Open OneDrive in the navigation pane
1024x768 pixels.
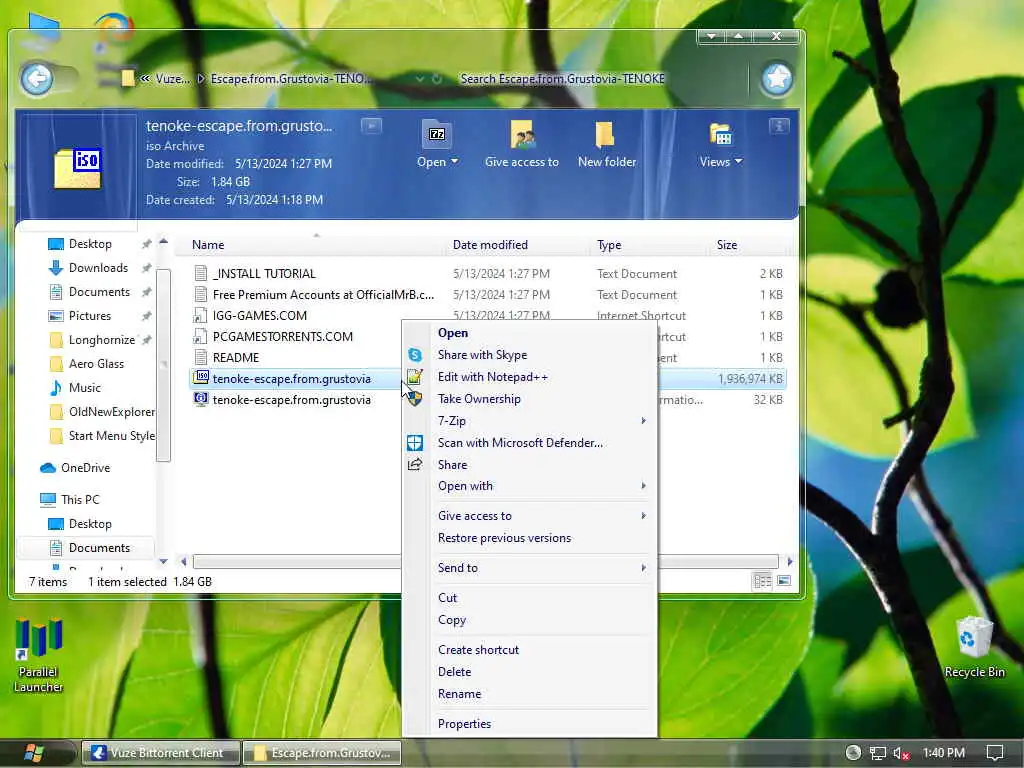pos(85,468)
